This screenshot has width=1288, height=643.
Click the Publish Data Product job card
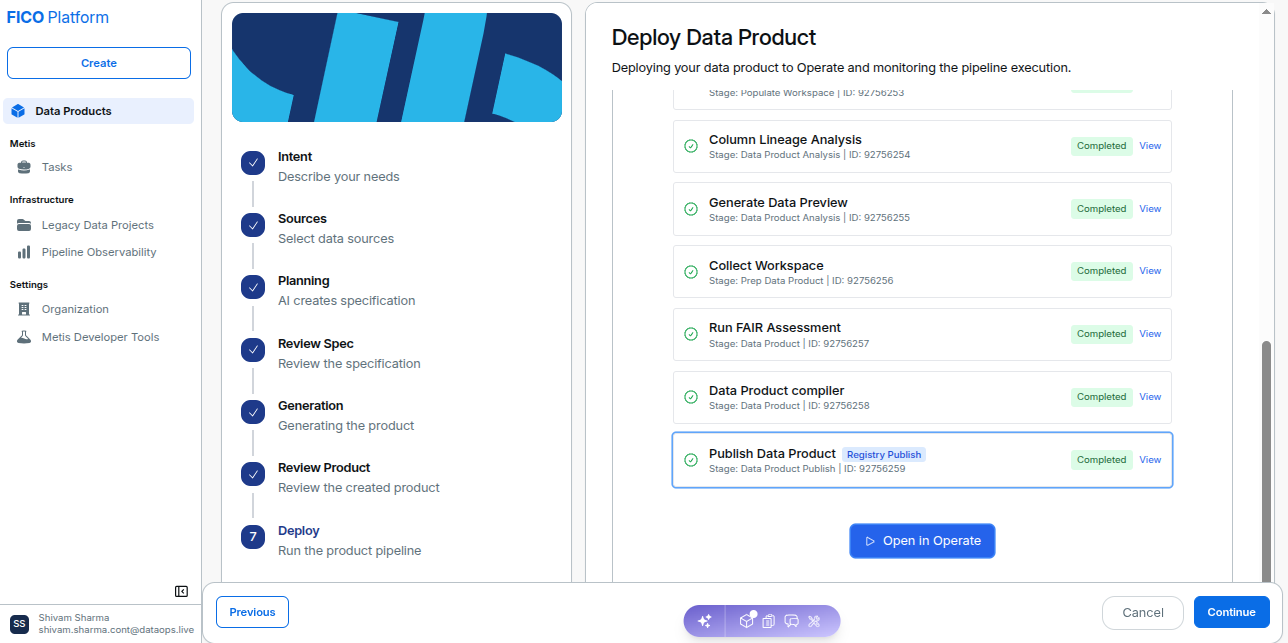(x=922, y=460)
